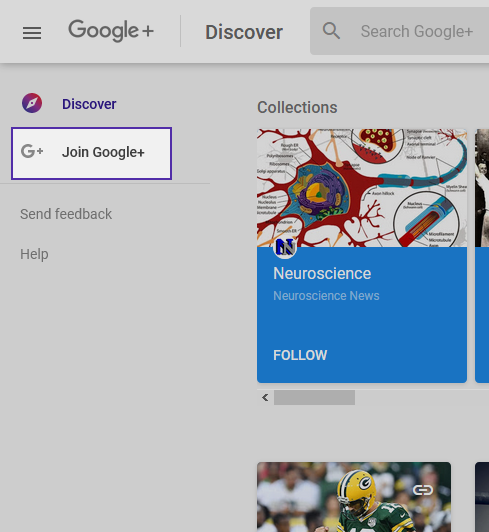Click the search magnifier icon
The image size is (489, 532).
click(331, 31)
